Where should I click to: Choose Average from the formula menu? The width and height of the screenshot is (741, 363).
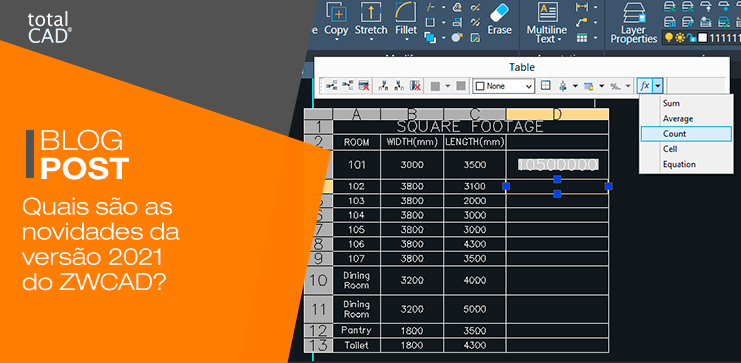pyautogui.click(x=686, y=118)
